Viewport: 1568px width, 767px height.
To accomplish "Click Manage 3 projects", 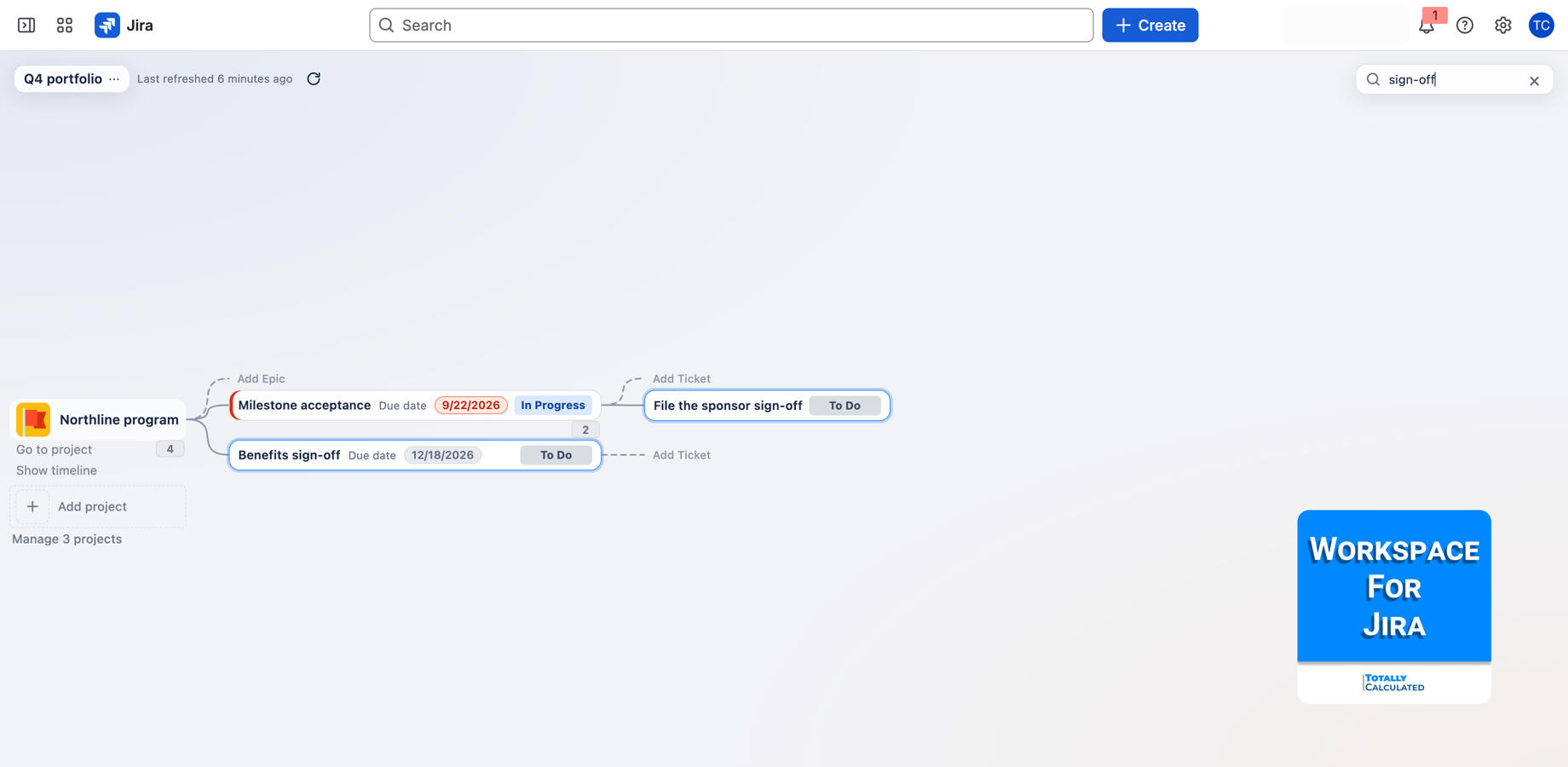I will pos(66,539).
